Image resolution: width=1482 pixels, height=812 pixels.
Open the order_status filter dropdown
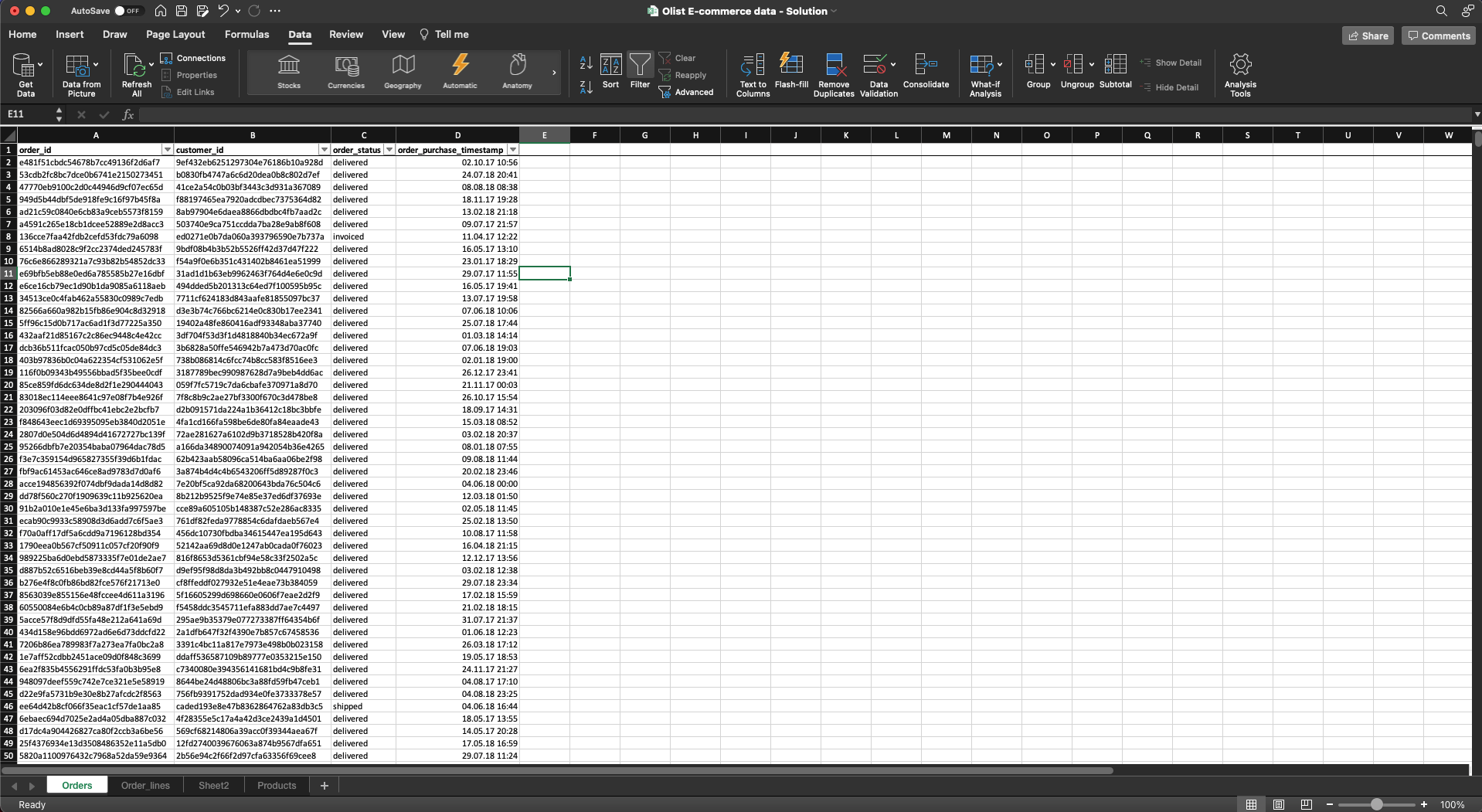[x=389, y=150]
